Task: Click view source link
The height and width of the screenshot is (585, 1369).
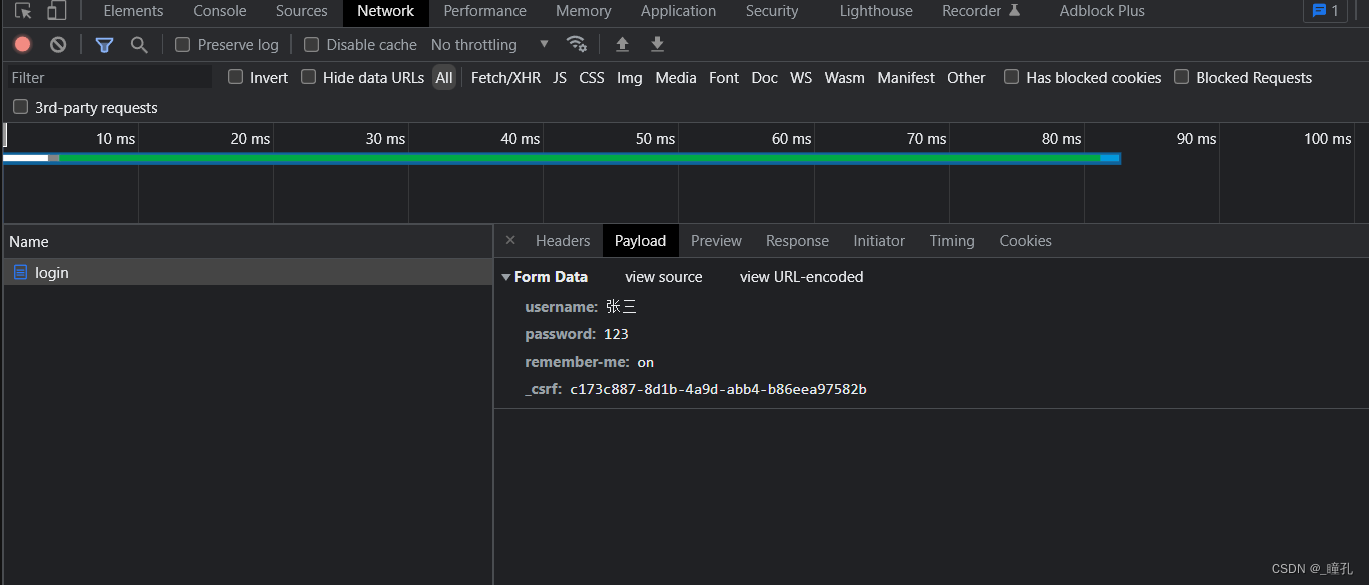Action: click(664, 277)
